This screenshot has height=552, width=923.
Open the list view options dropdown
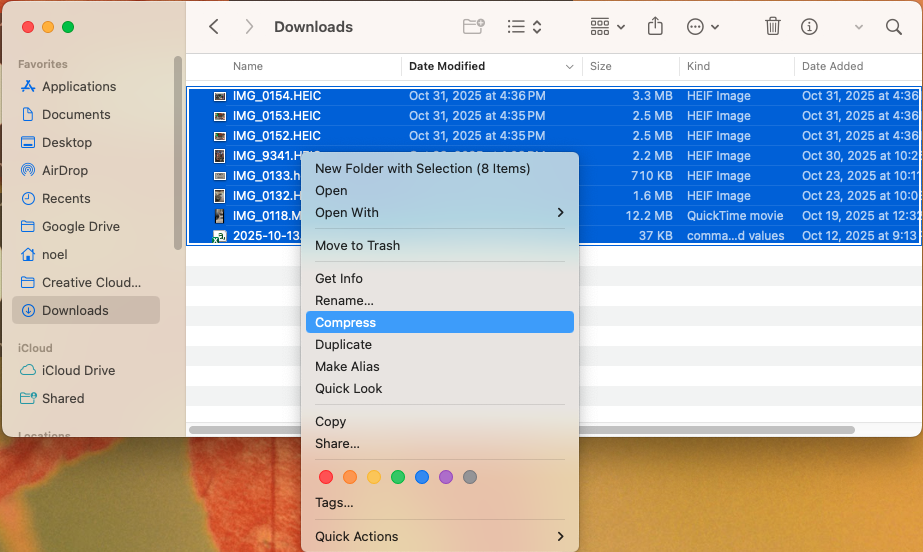pos(525,27)
